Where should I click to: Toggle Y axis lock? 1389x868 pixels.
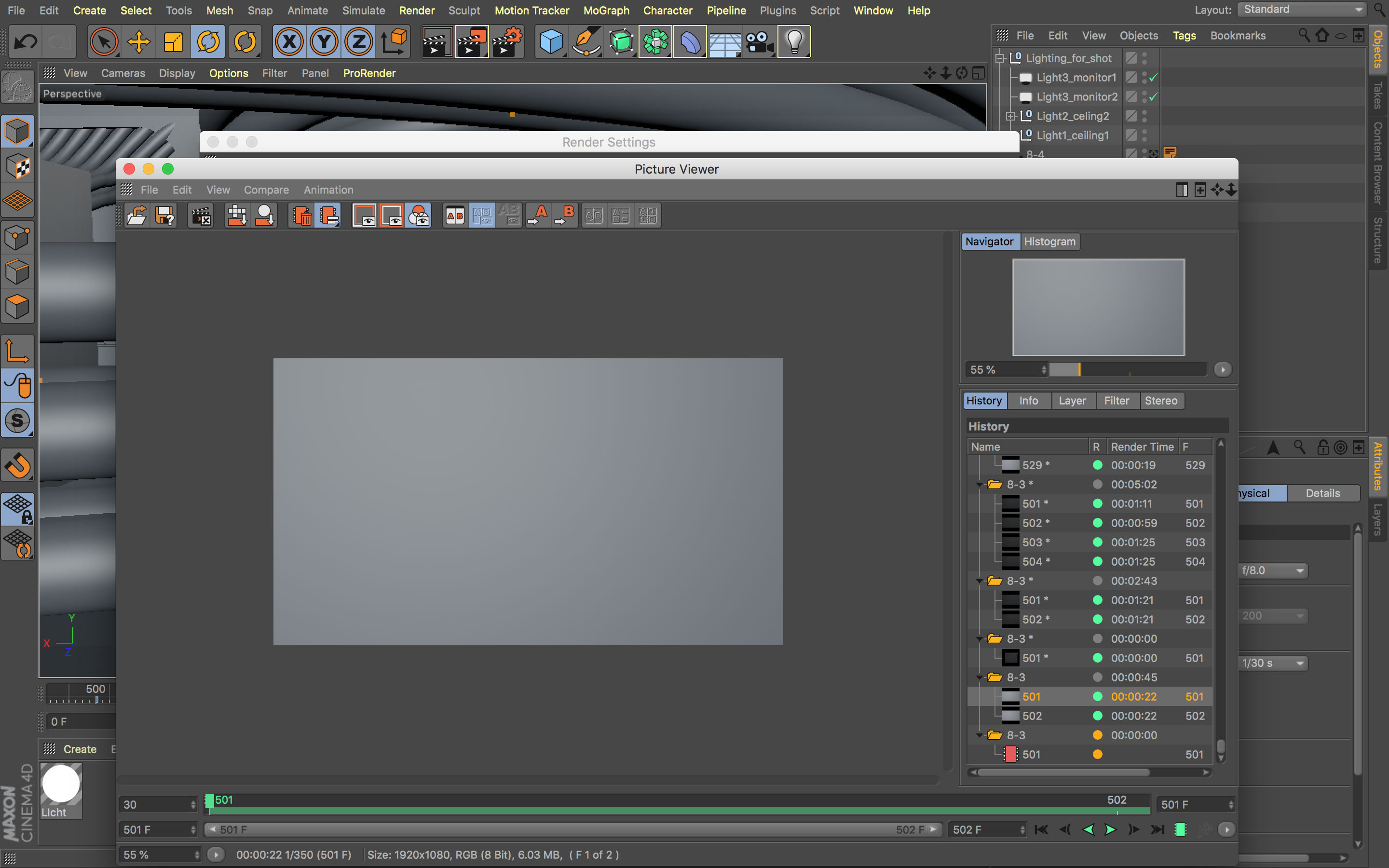coord(324,42)
